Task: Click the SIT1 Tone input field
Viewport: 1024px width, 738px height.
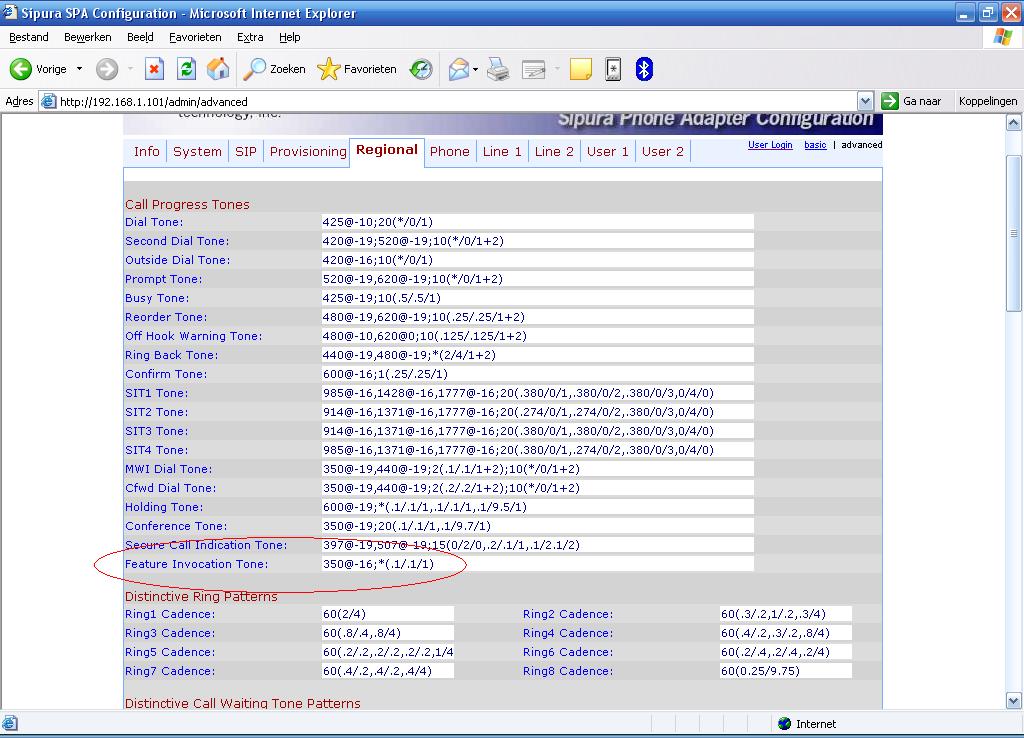Action: click(537, 393)
